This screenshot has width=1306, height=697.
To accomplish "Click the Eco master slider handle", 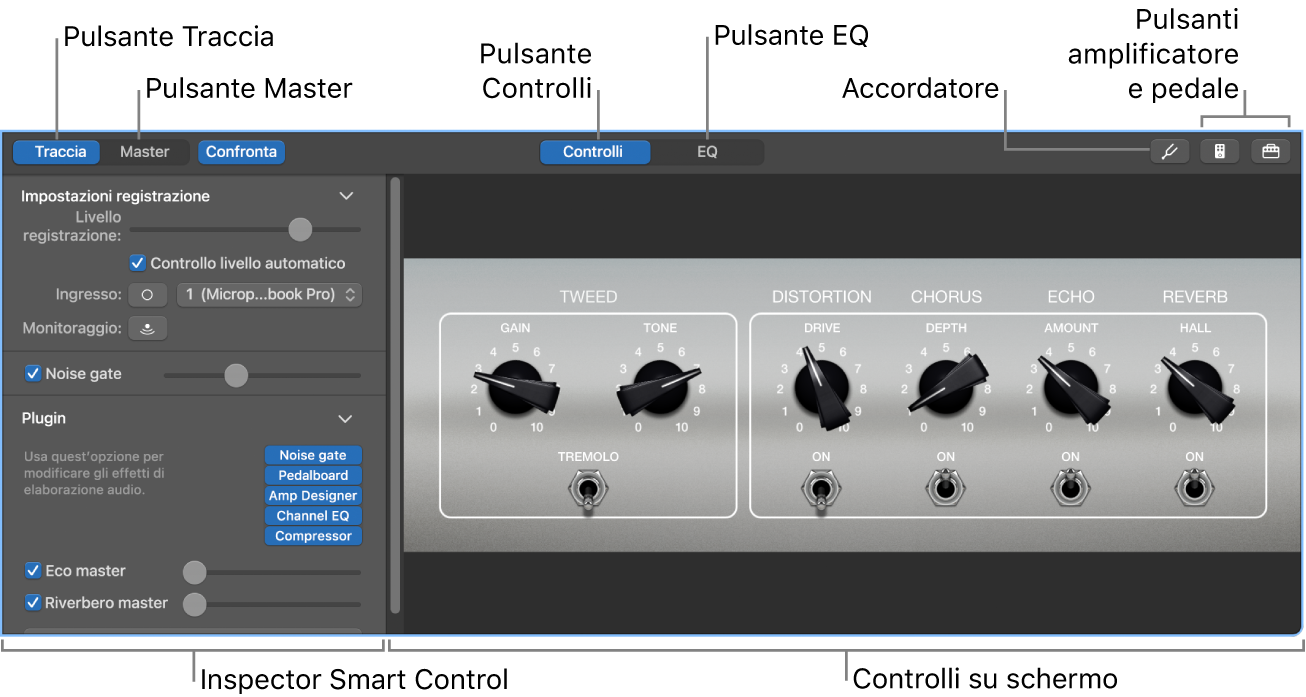I will 194,572.
